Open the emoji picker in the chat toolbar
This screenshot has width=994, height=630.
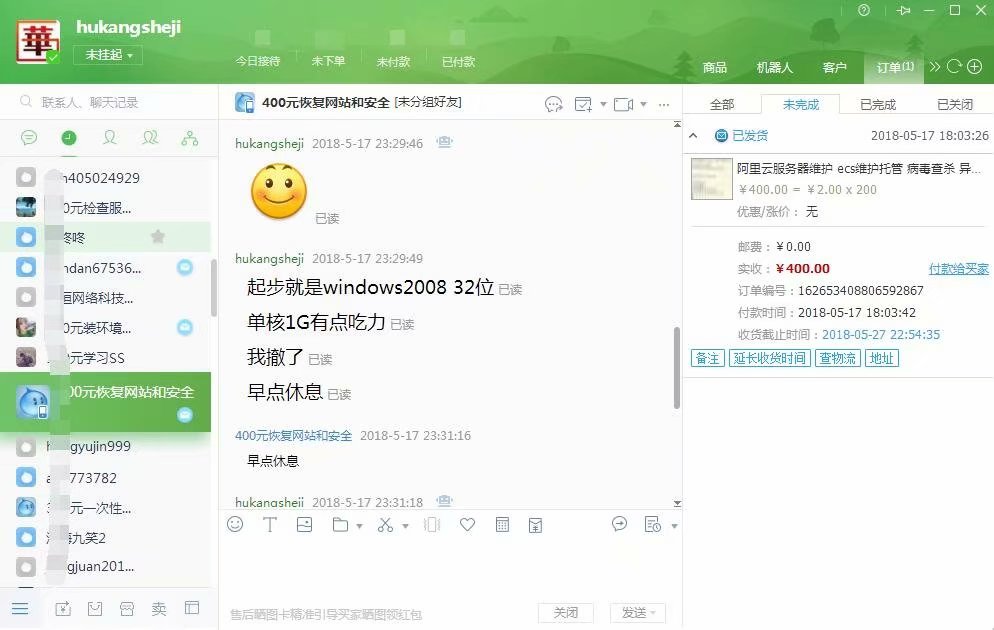point(235,524)
